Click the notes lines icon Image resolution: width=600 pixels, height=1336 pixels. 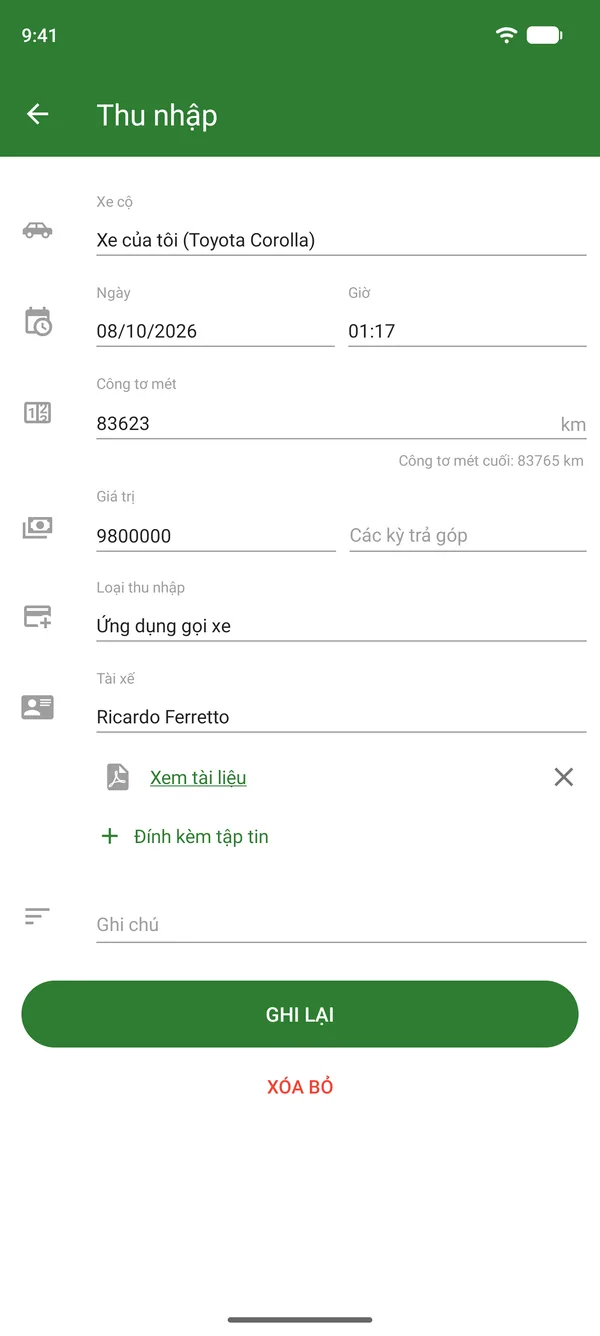(37, 916)
